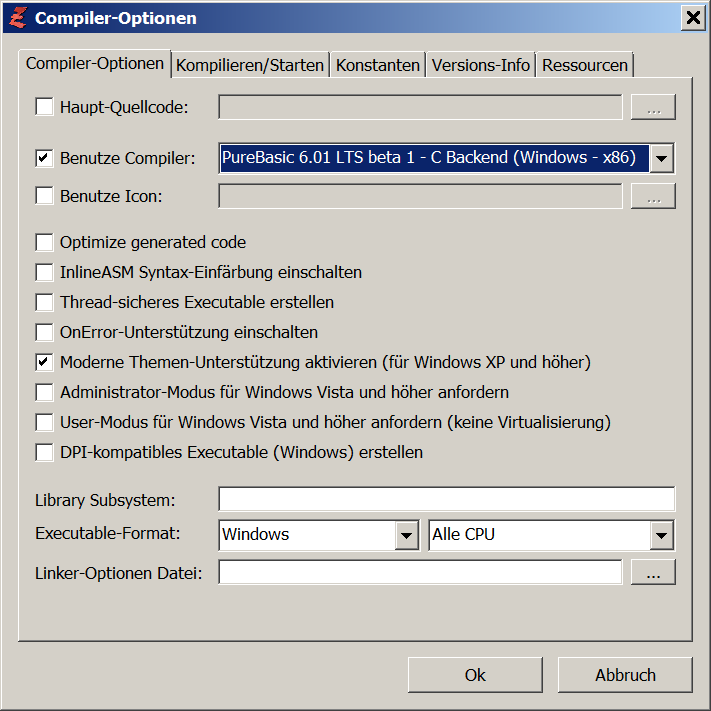711x711 pixels.
Task: Confirm with the Ok button
Action: [x=475, y=675]
